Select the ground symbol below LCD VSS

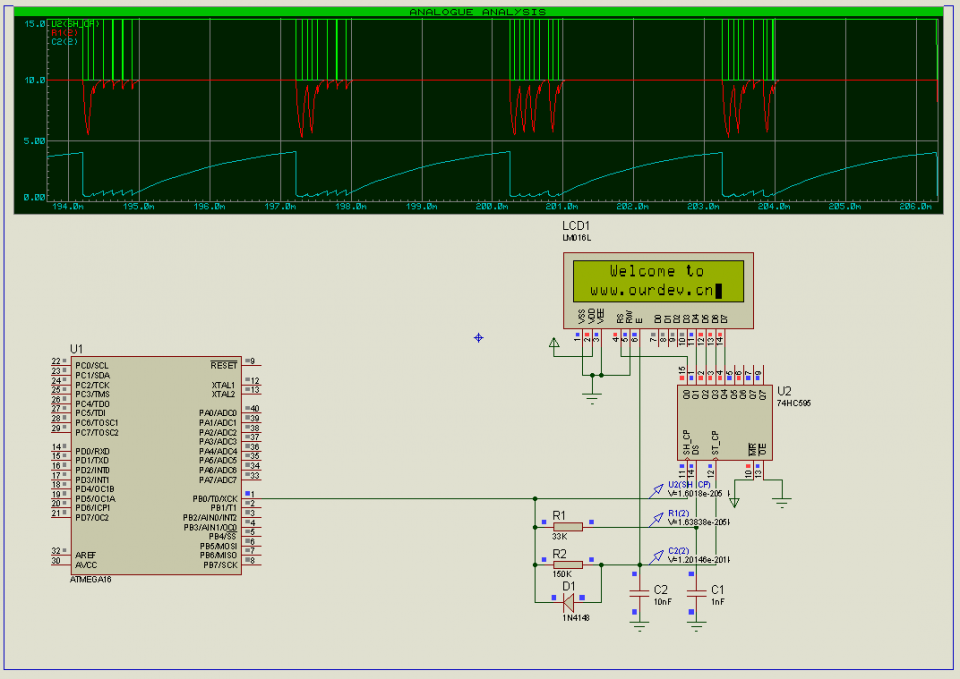tap(592, 395)
